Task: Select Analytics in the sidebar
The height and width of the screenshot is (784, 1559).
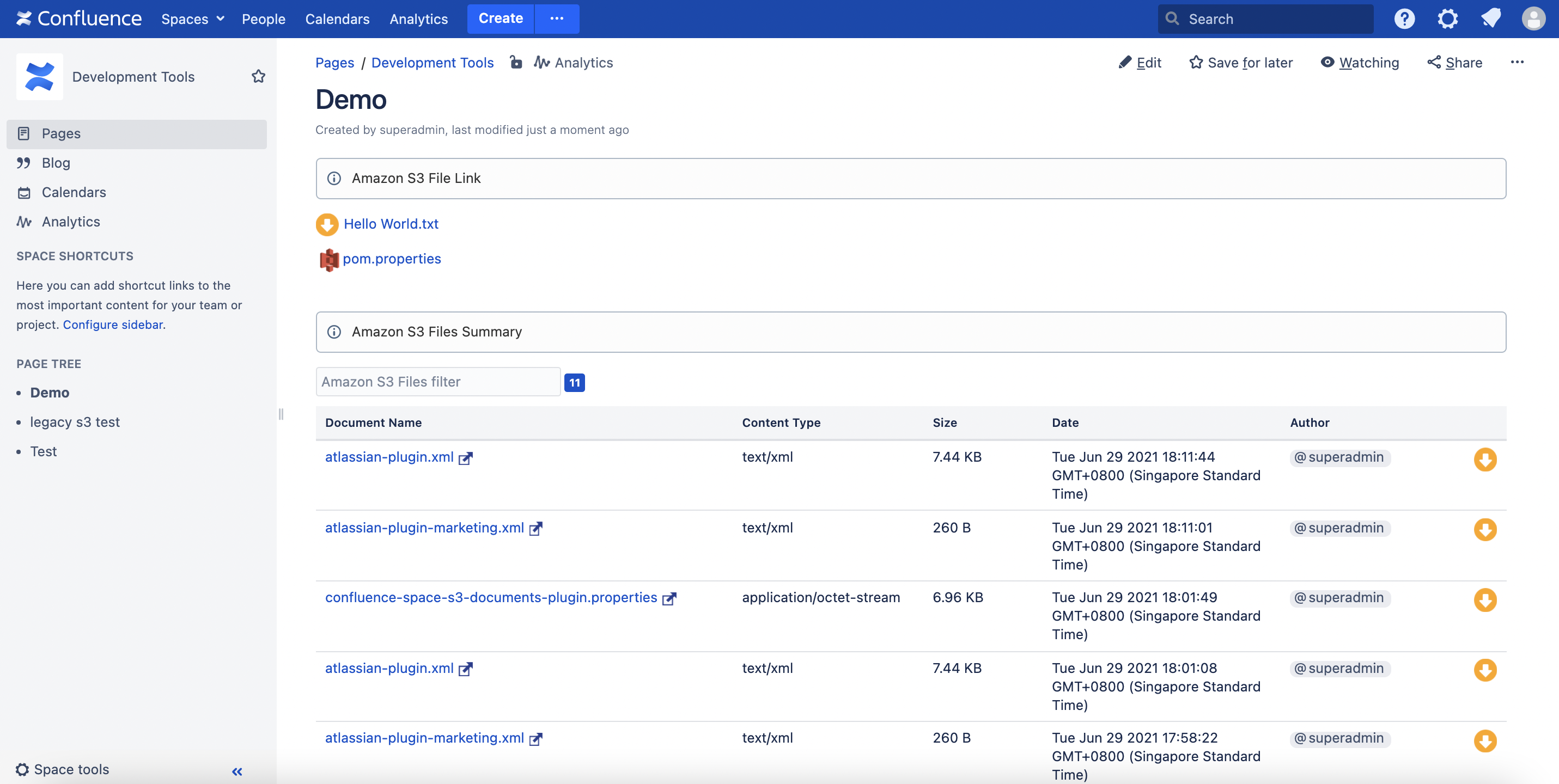Action: coord(136,222)
